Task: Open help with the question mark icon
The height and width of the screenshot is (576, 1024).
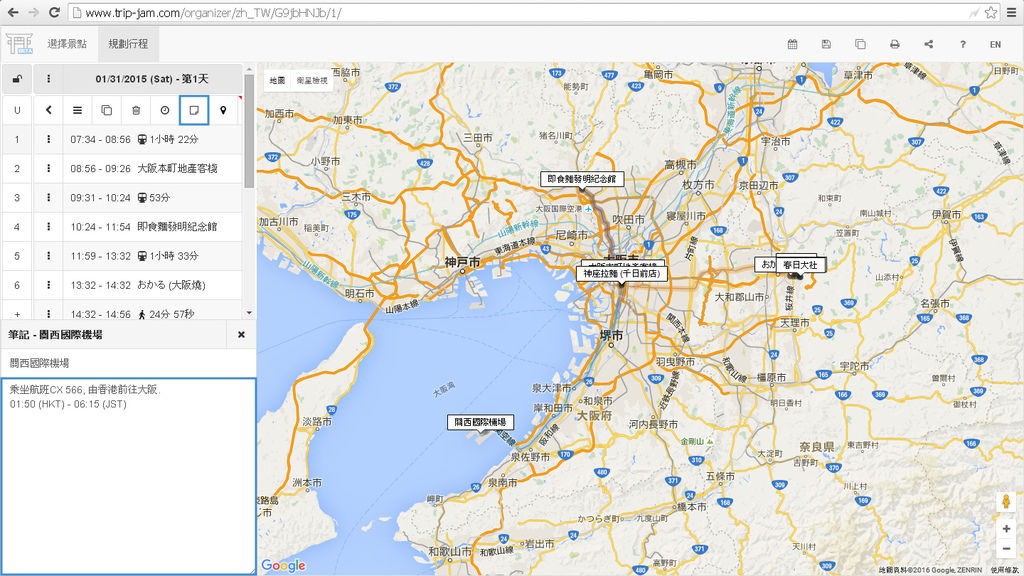Action: (x=962, y=44)
